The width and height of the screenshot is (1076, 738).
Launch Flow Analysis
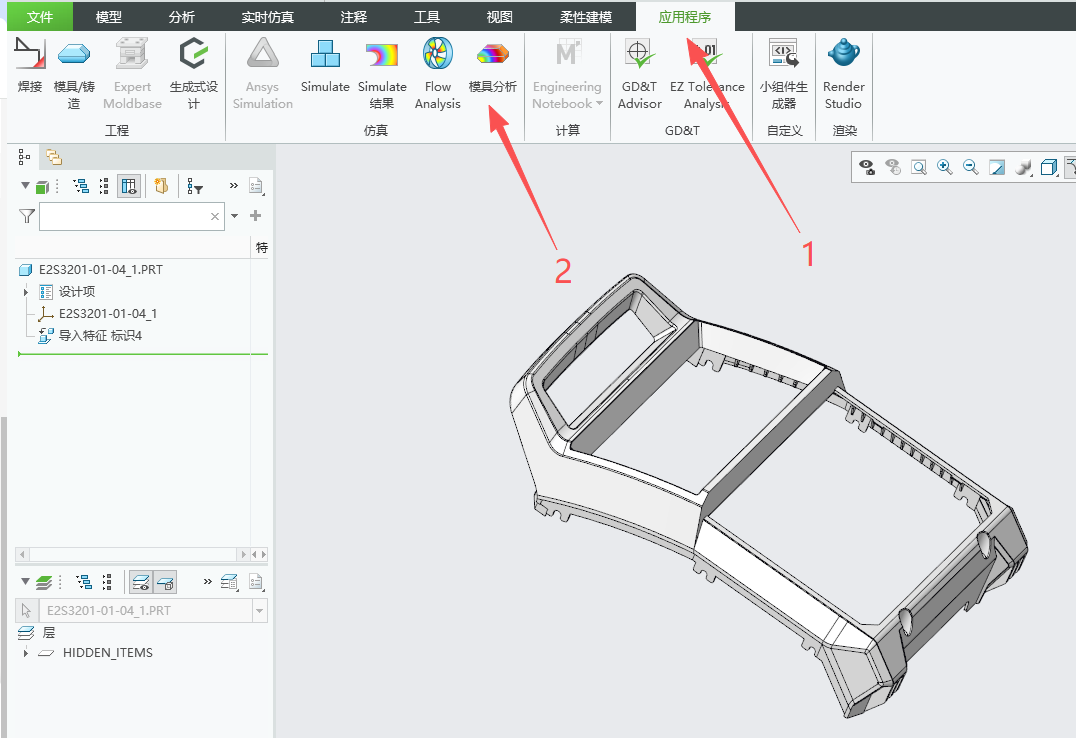[438, 73]
